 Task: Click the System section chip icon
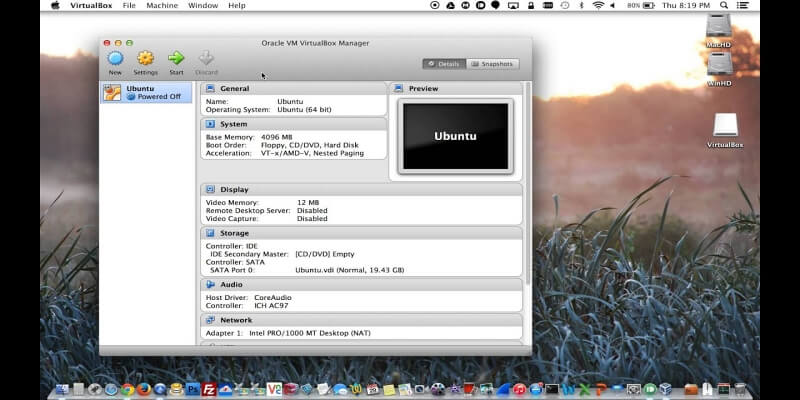(x=210, y=124)
